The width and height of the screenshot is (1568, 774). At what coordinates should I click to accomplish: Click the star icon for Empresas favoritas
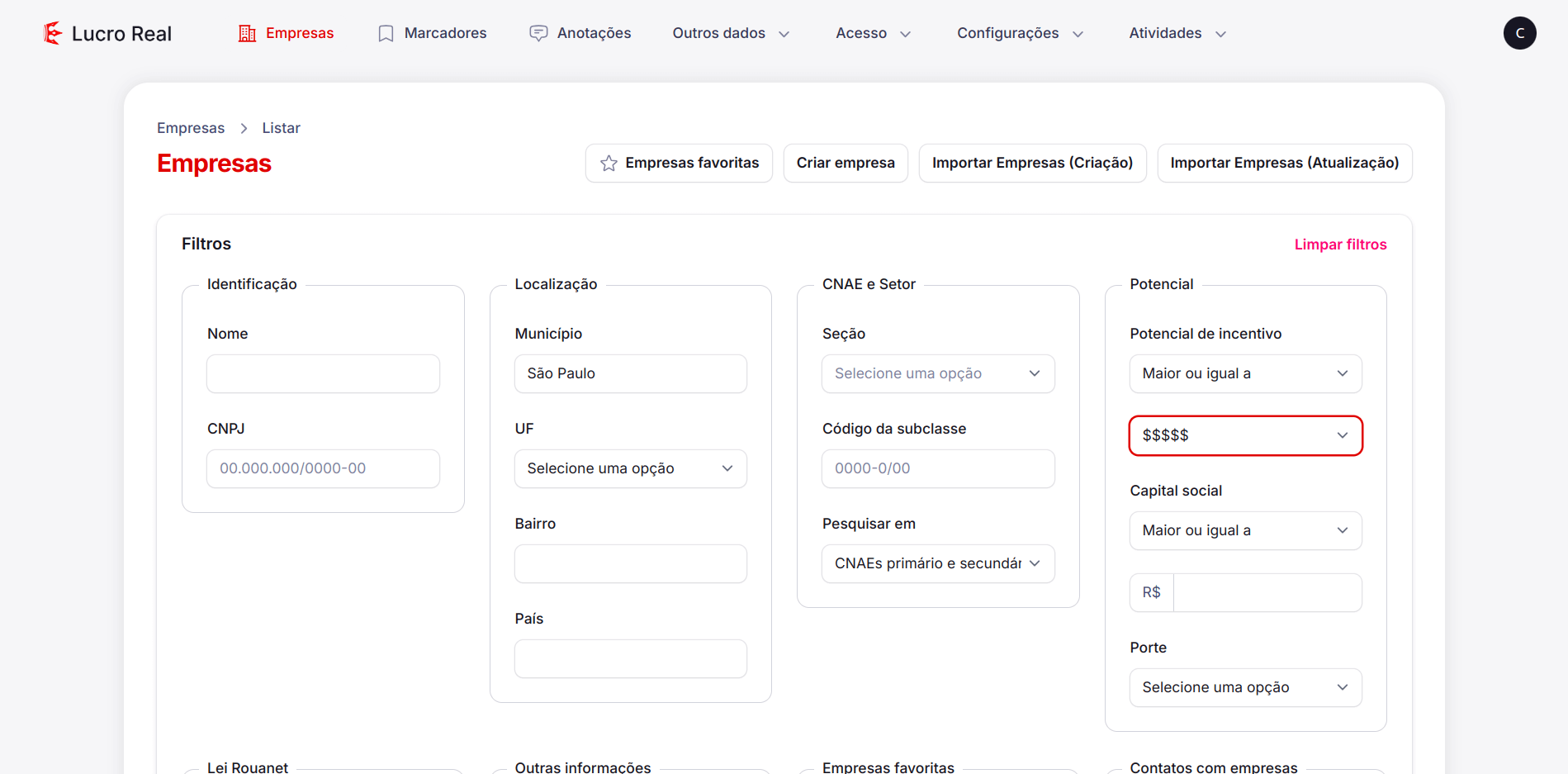tap(609, 164)
